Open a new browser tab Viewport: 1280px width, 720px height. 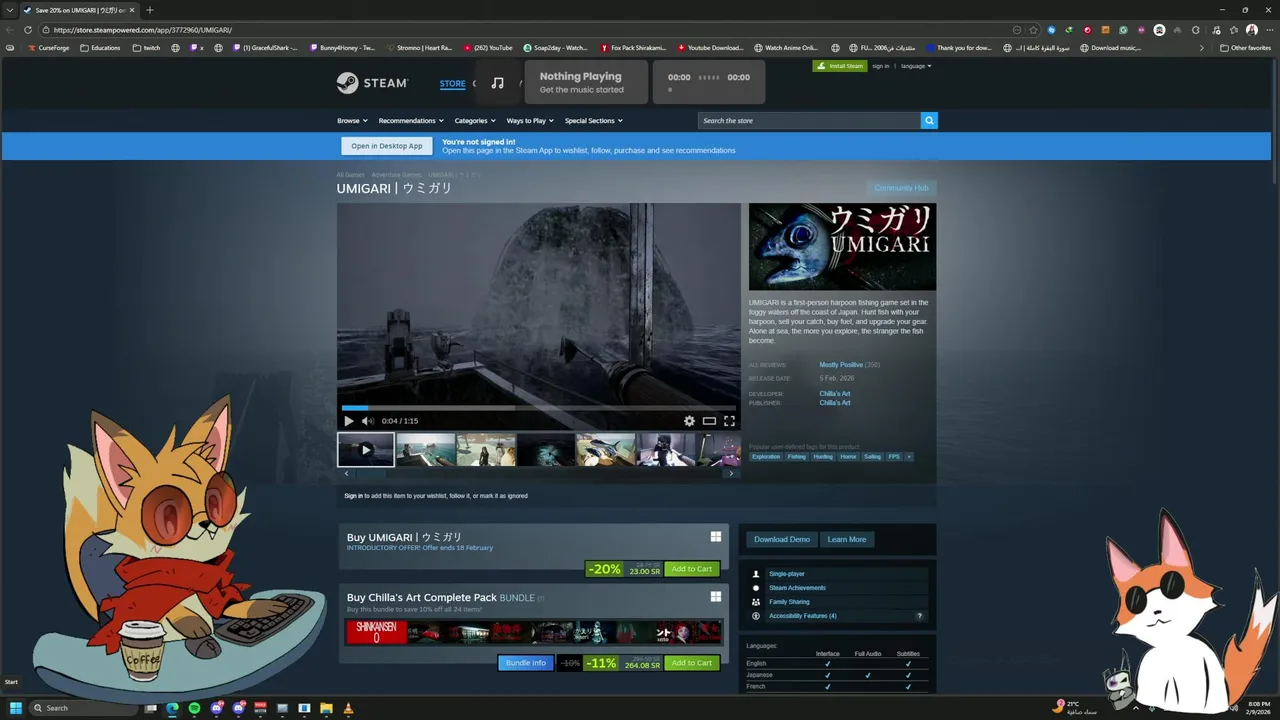149,10
